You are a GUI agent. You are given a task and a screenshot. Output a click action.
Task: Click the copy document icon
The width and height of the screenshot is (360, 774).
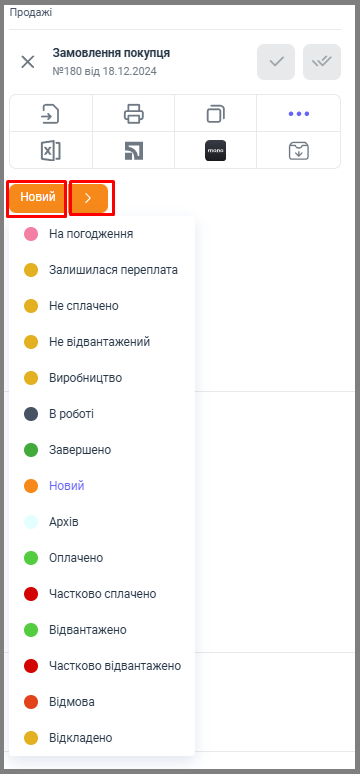215,114
